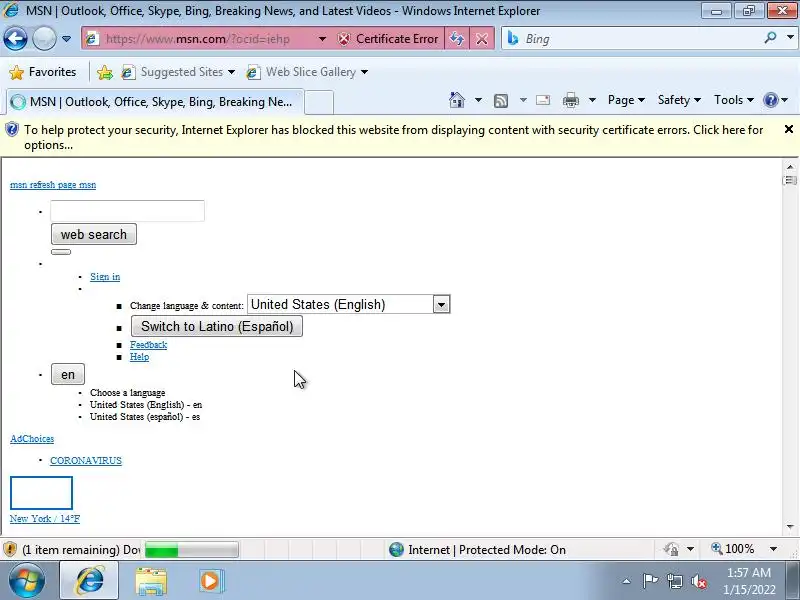Screen dimensions: 800x600
Task: Click the 100% zoom level button
Action: click(x=733, y=549)
